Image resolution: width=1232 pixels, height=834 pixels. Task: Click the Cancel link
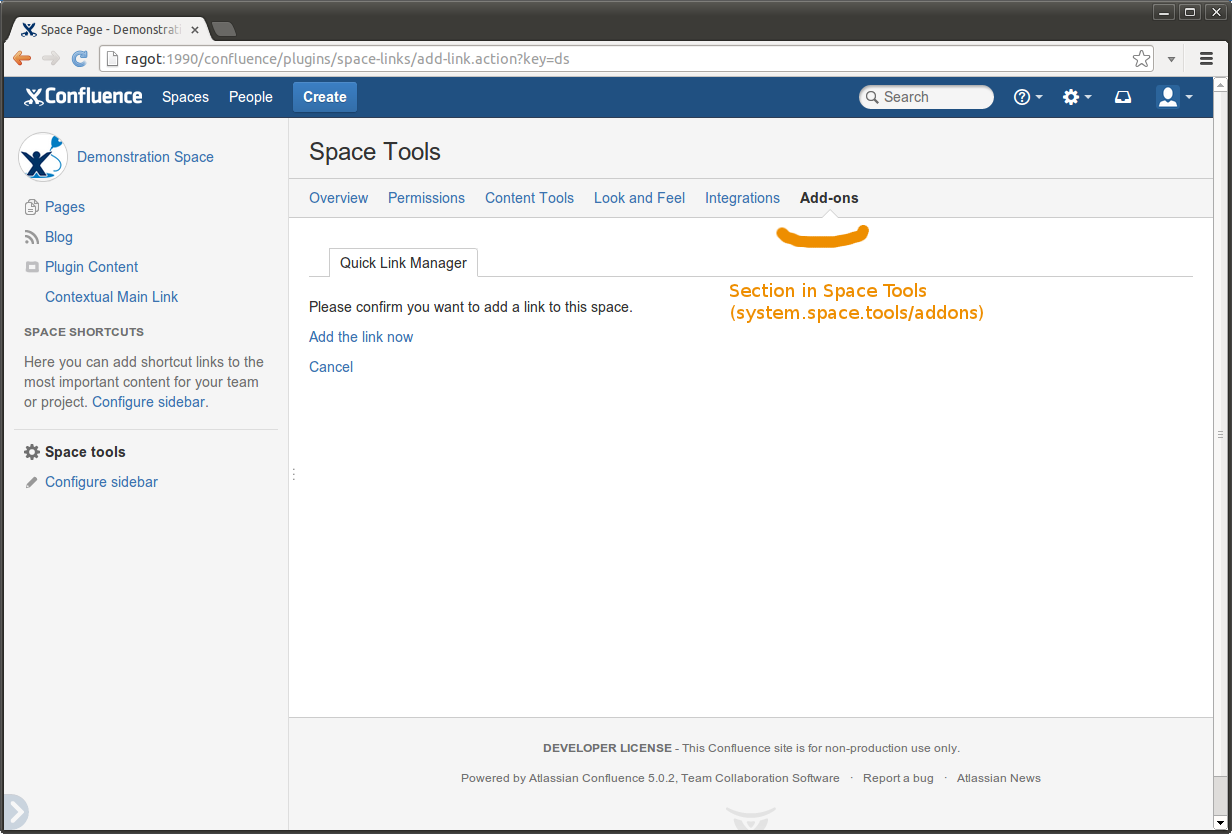(331, 367)
